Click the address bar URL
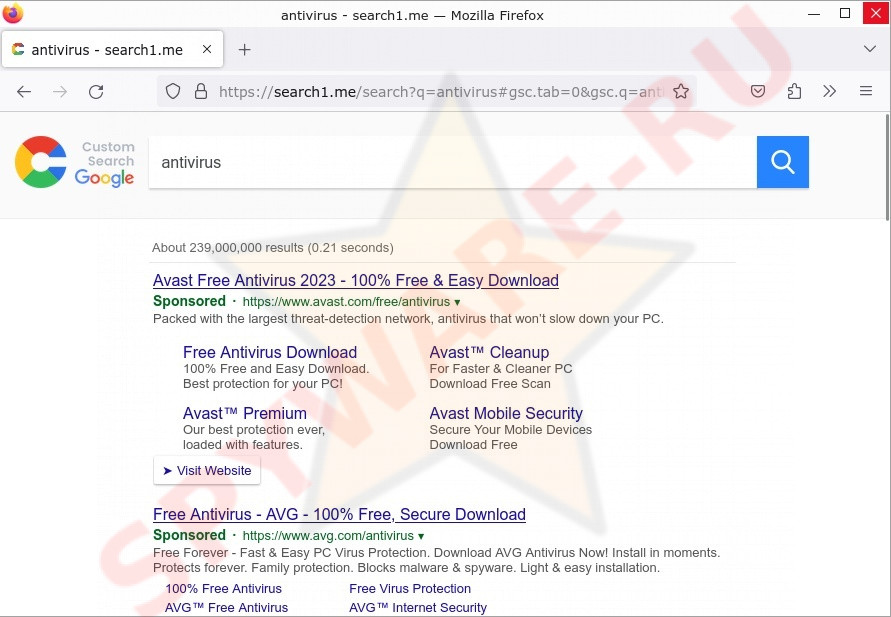This screenshot has width=891, height=617. [x=440, y=91]
